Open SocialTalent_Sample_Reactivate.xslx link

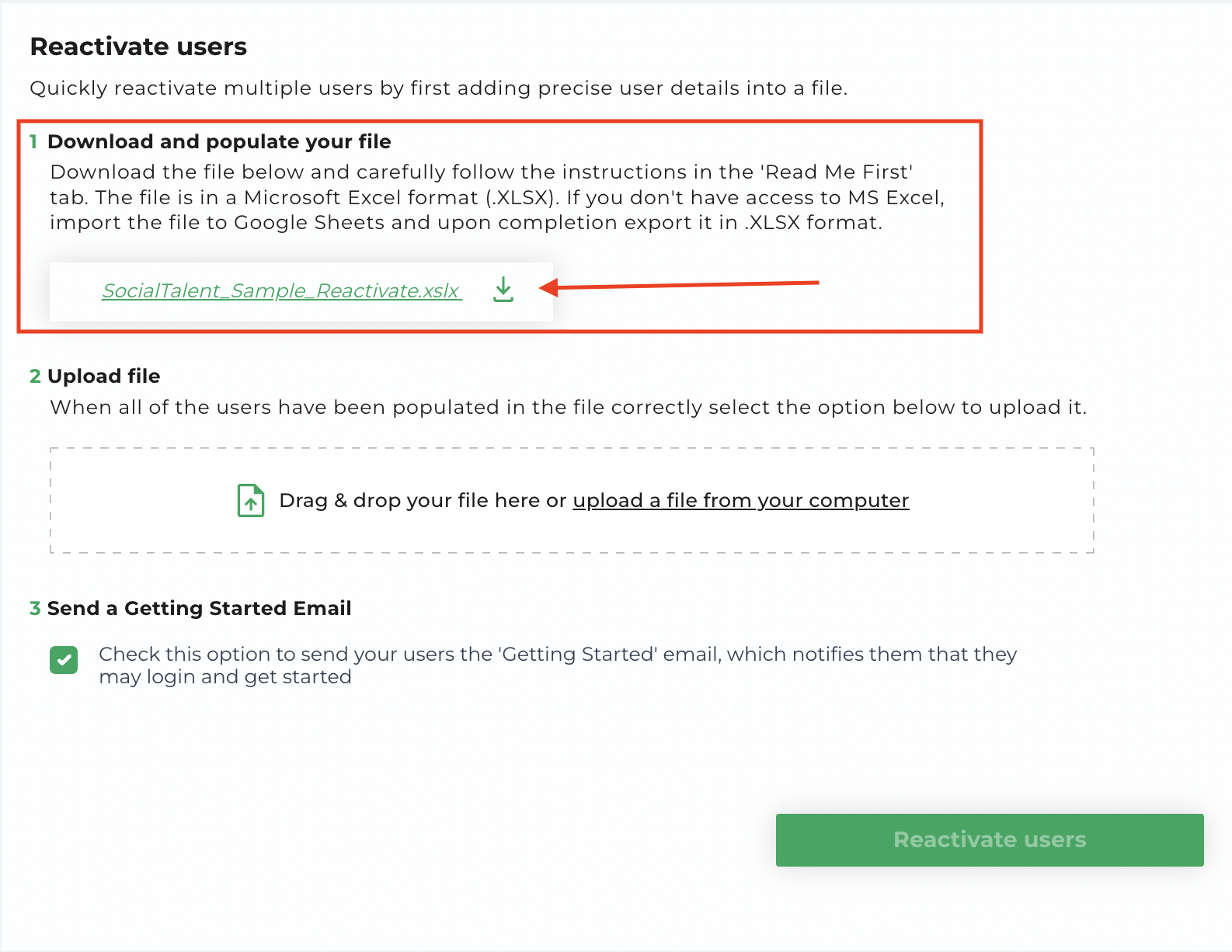point(282,290)
